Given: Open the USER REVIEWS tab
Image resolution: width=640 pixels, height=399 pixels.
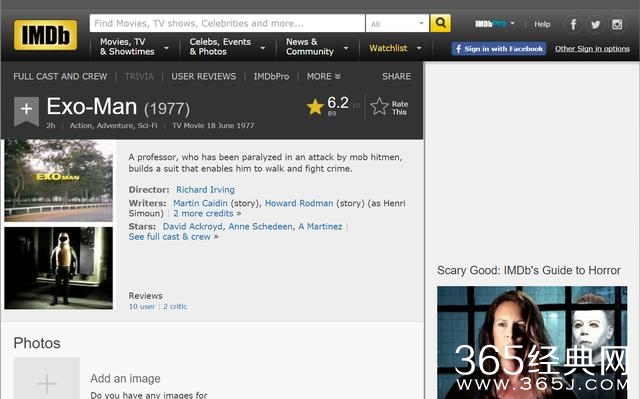Looking at the screenshot, I should (204, 76).
